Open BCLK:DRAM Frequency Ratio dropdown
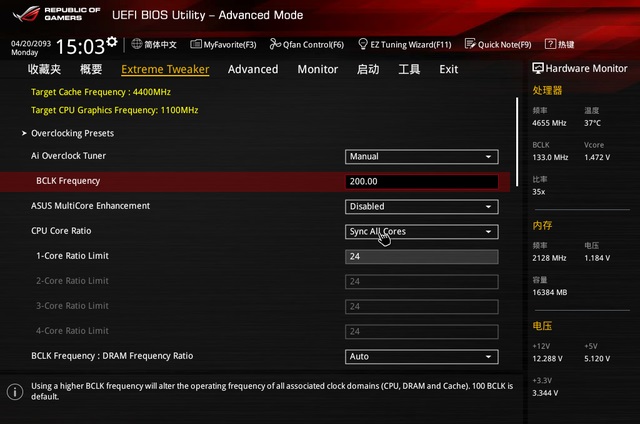The width and height of the screenshot is (640, 424). coord(422,357)
